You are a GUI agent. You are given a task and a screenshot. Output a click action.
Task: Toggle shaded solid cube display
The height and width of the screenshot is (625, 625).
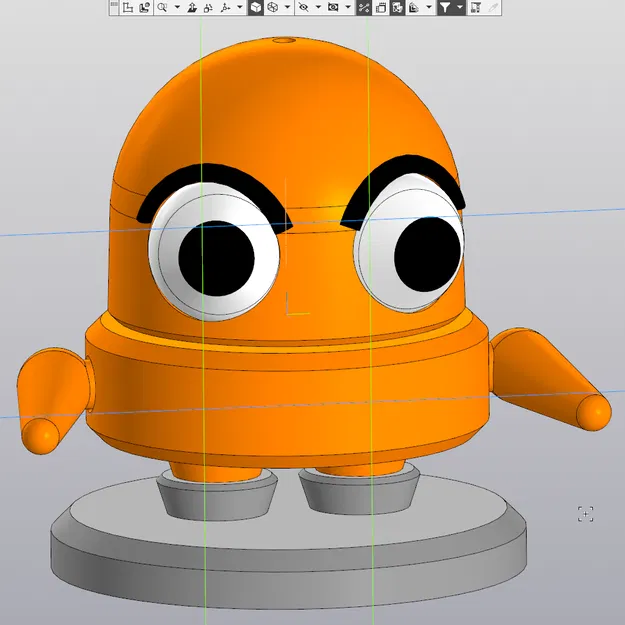pos(256,7)
